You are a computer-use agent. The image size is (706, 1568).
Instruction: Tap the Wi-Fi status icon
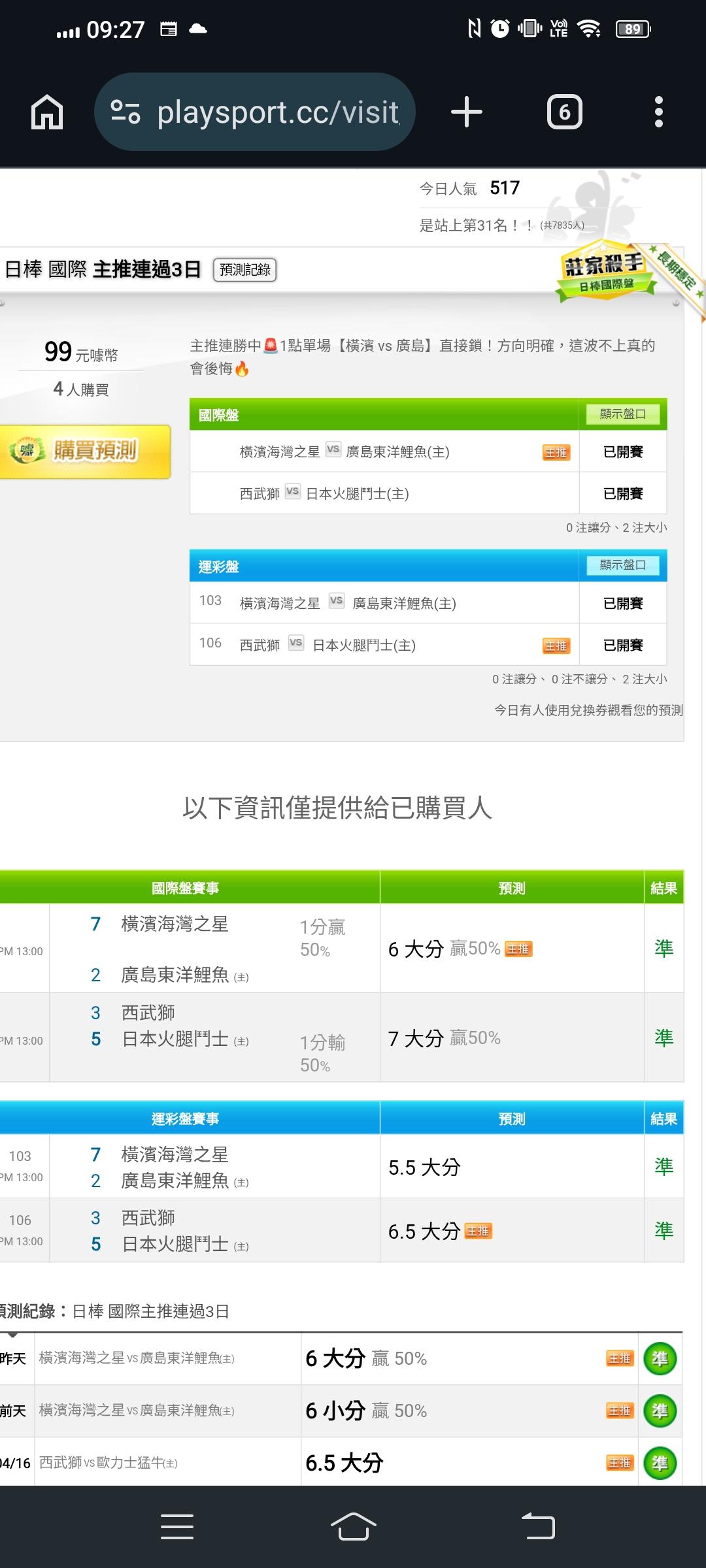coord(589,29)
